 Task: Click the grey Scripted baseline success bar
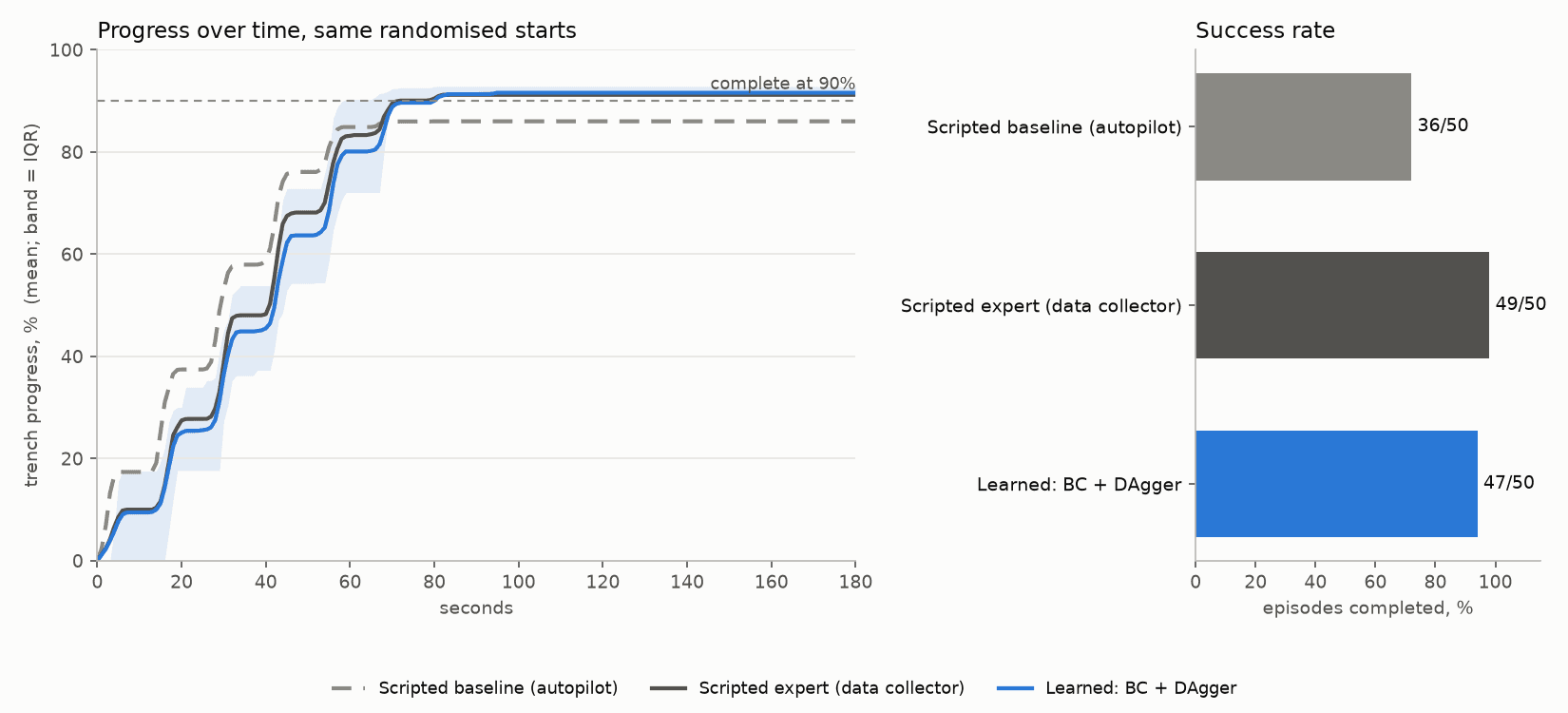[1303, 126]
